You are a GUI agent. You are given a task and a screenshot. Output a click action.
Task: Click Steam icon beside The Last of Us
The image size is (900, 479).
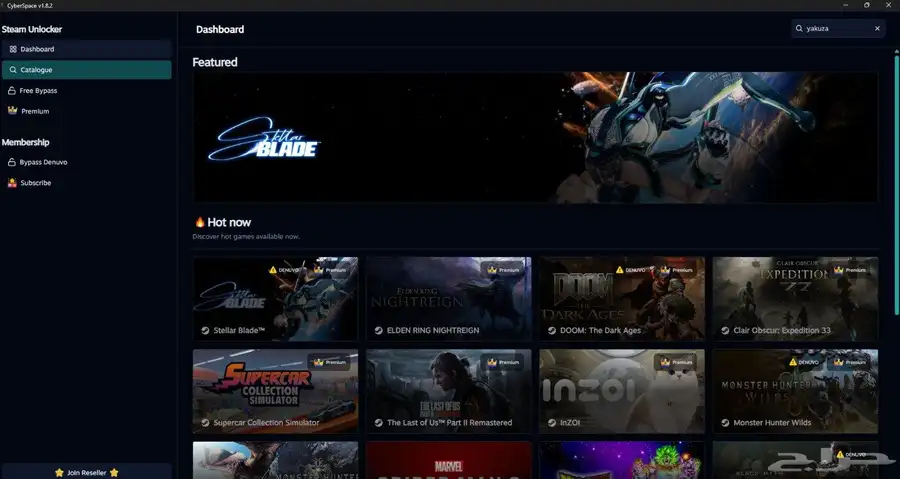(378, 423)
